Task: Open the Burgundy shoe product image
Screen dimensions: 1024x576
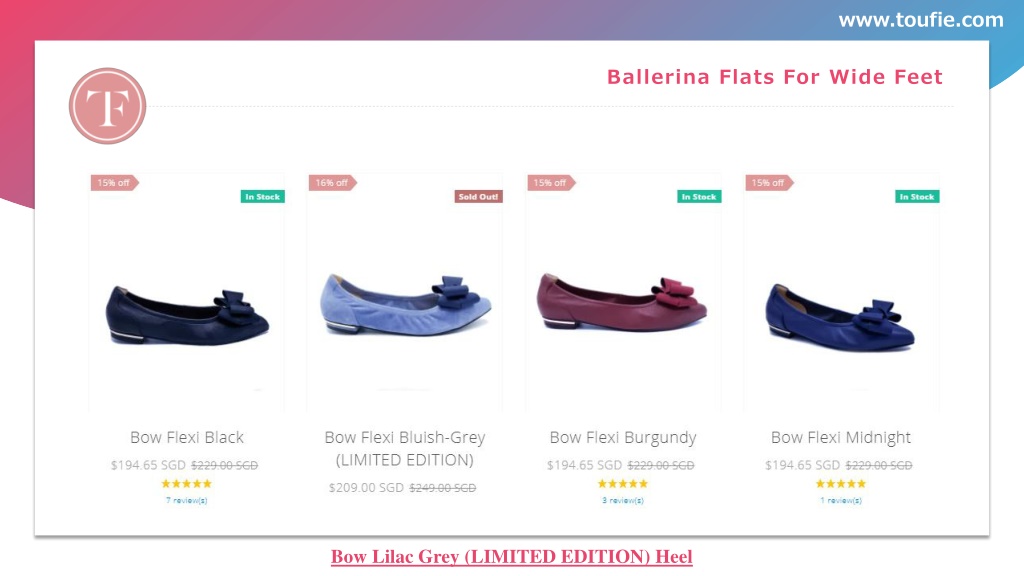Action: point(622,303)
